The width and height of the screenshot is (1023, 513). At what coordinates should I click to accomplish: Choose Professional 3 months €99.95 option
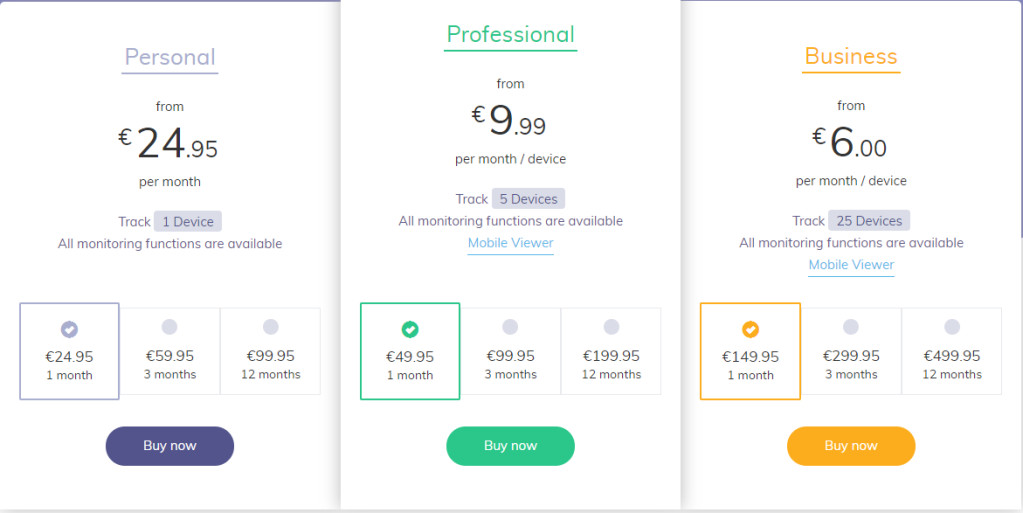click(511, 350)
